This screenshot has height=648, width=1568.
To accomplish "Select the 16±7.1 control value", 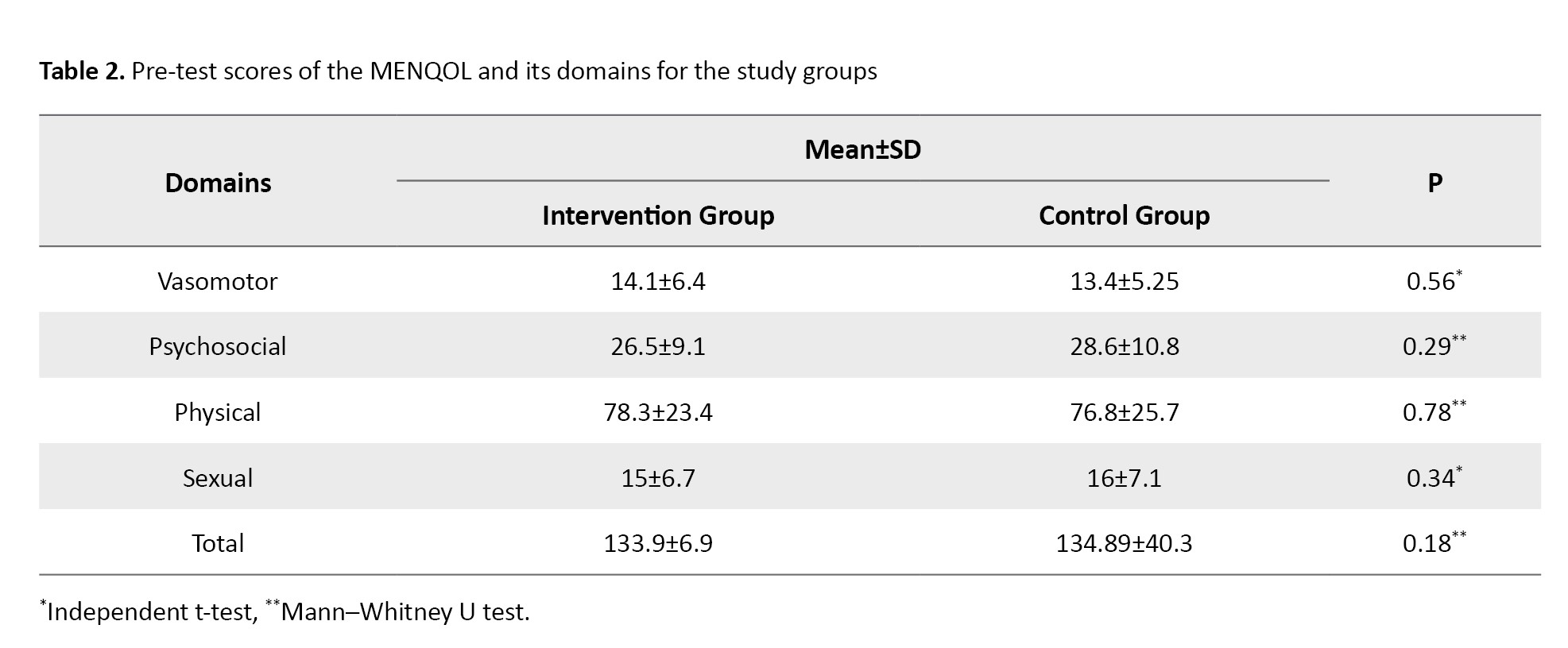I will pyautogui.click(x=1124, y=478).
